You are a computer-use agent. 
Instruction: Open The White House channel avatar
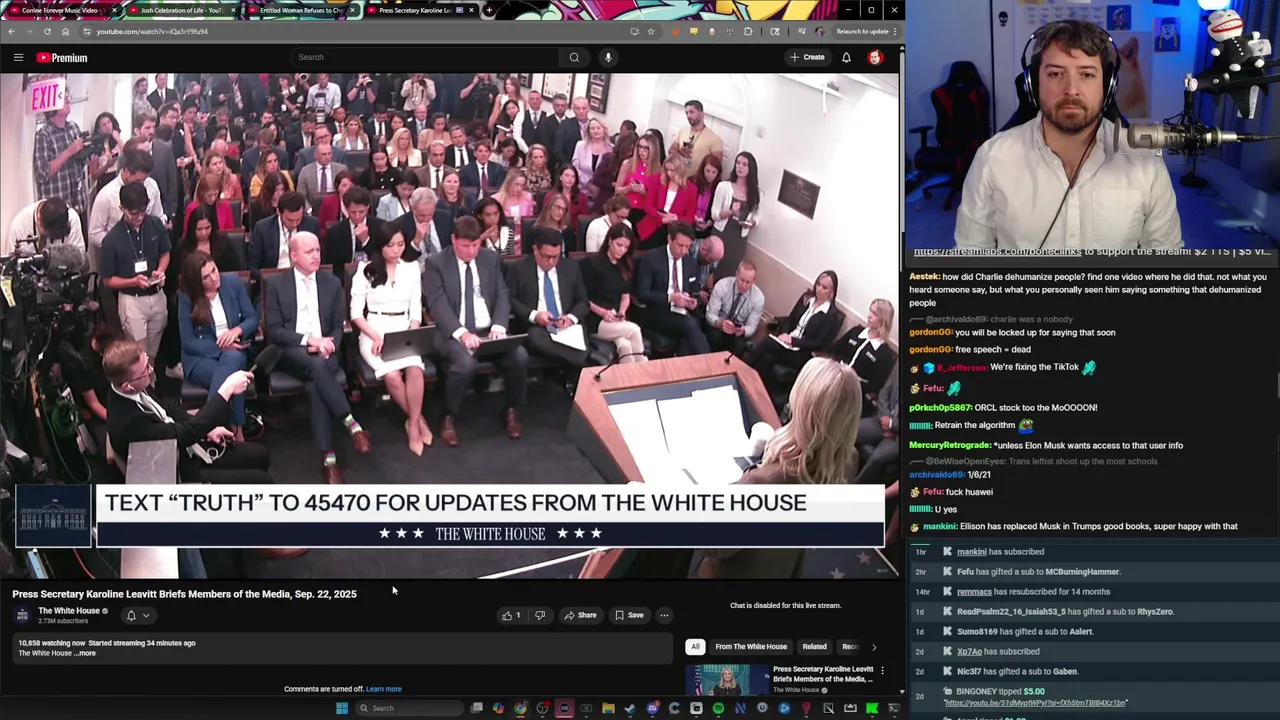tap(22, 615)
